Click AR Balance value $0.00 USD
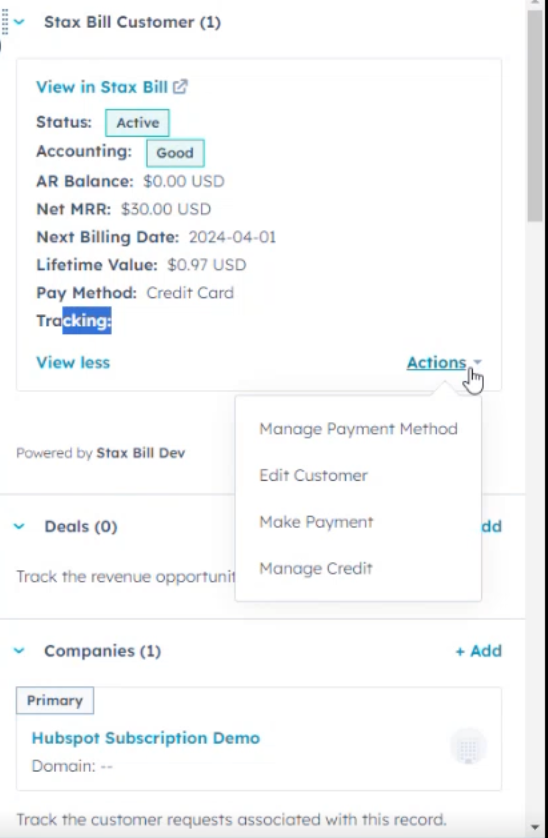This screenshot has width=548, height=838. (x=183, y=181)
